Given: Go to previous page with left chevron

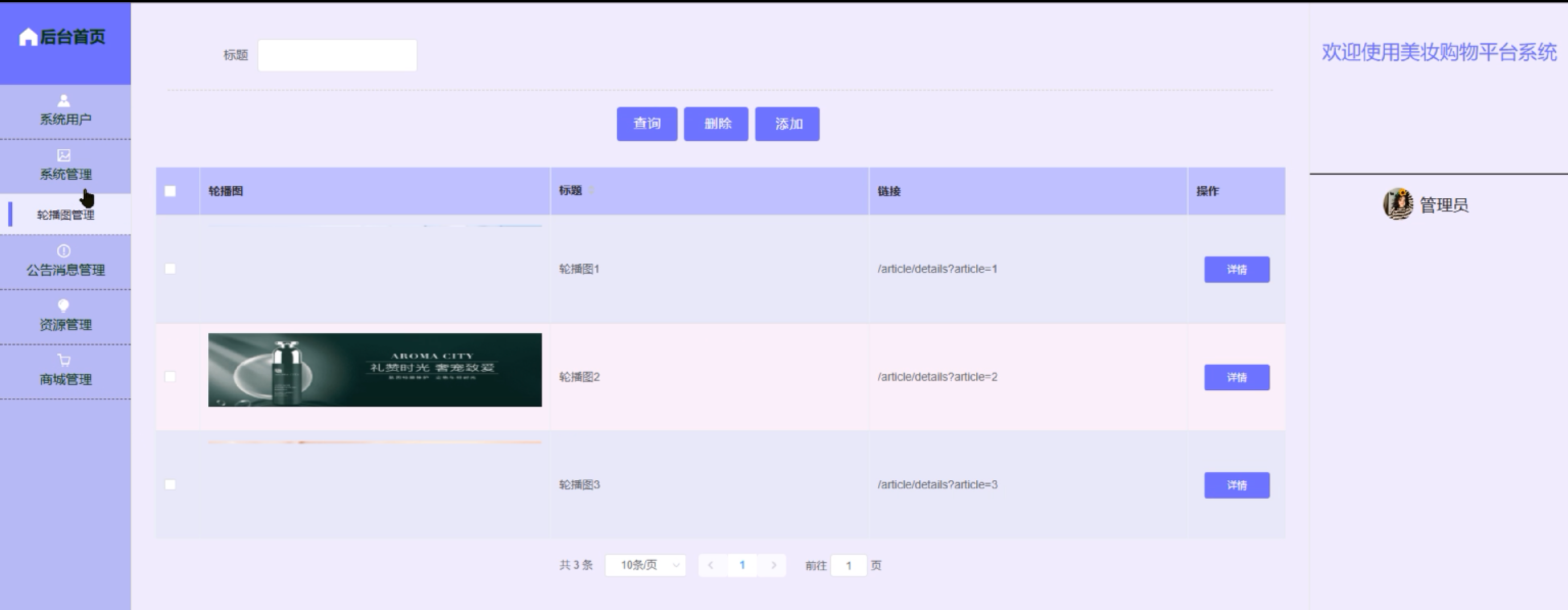Looking at the screenshot, I should pos(710,565).
